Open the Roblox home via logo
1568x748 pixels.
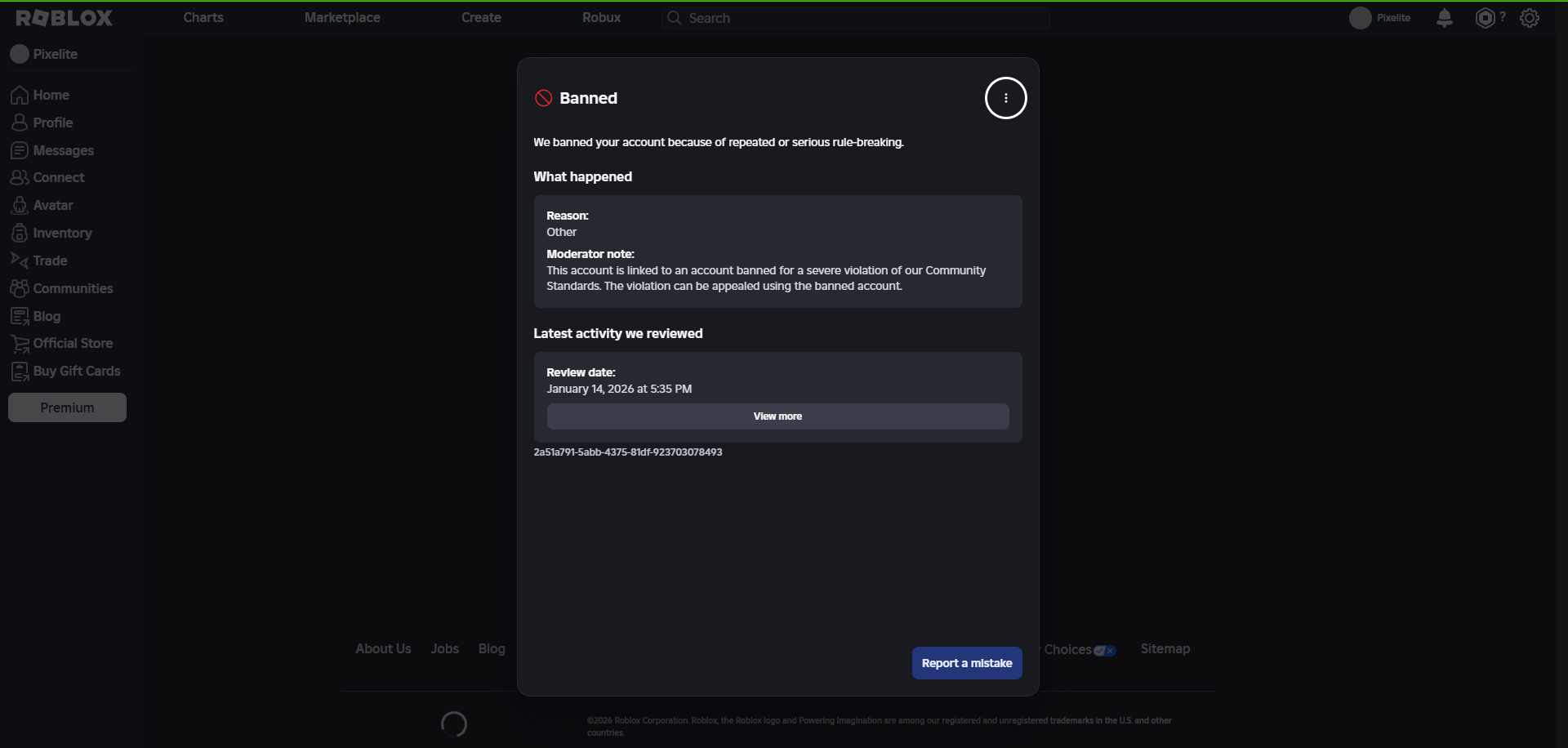[64, 17]
